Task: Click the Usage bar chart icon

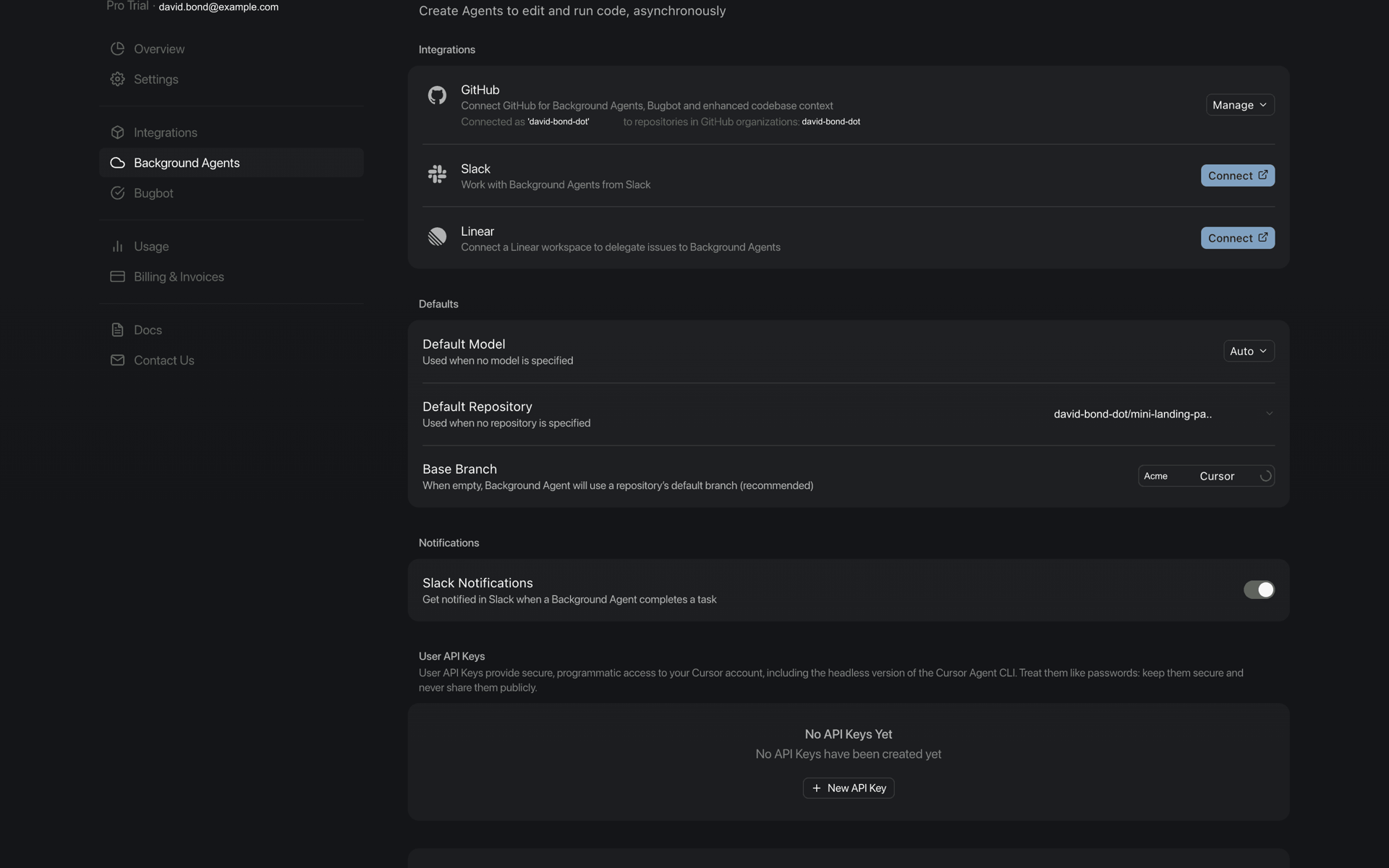Action: coord(117,246)
